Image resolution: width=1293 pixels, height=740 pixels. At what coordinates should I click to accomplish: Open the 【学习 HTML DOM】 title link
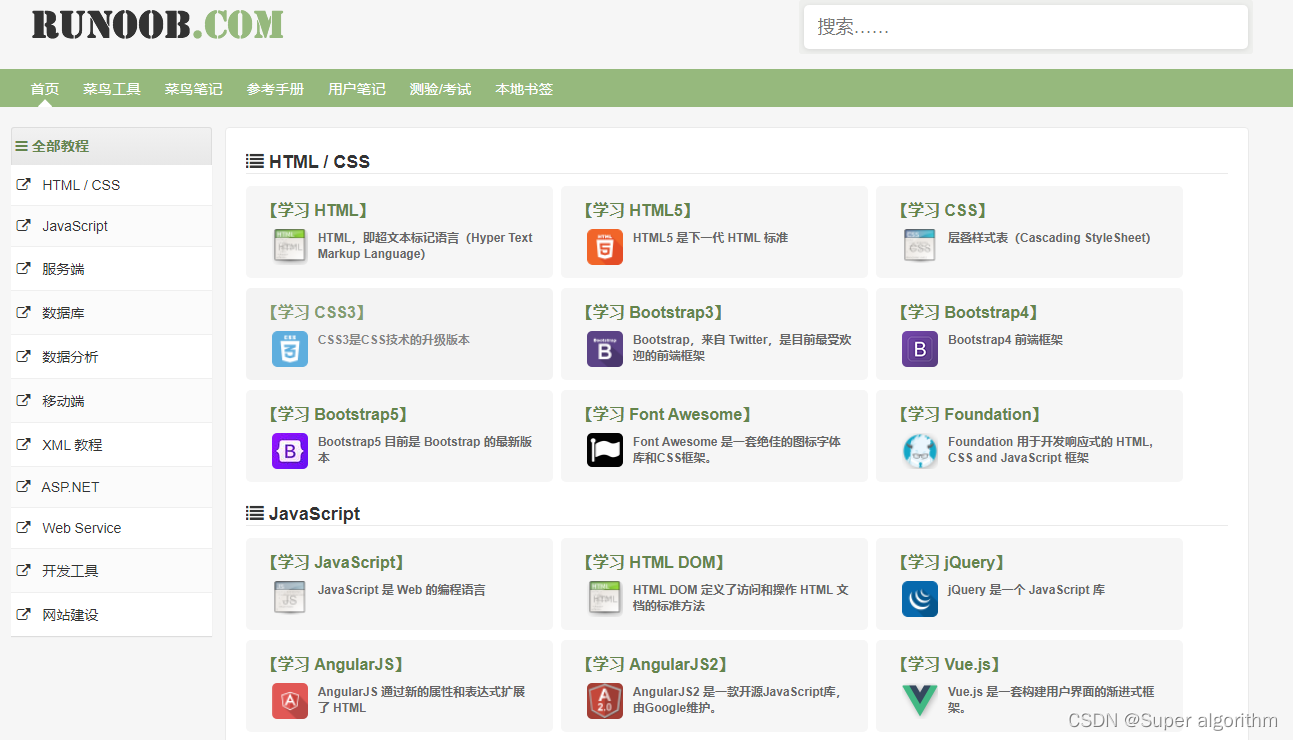coord(654,562)
